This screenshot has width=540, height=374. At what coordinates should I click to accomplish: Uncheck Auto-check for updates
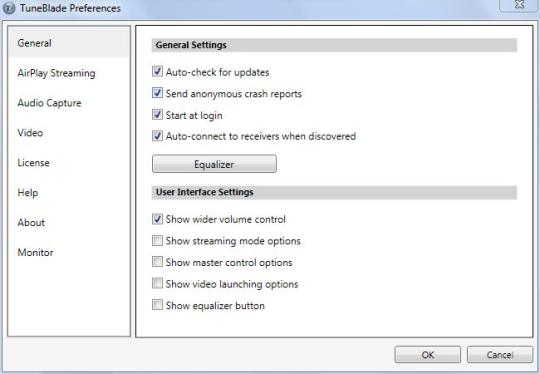tap(157, 72)
